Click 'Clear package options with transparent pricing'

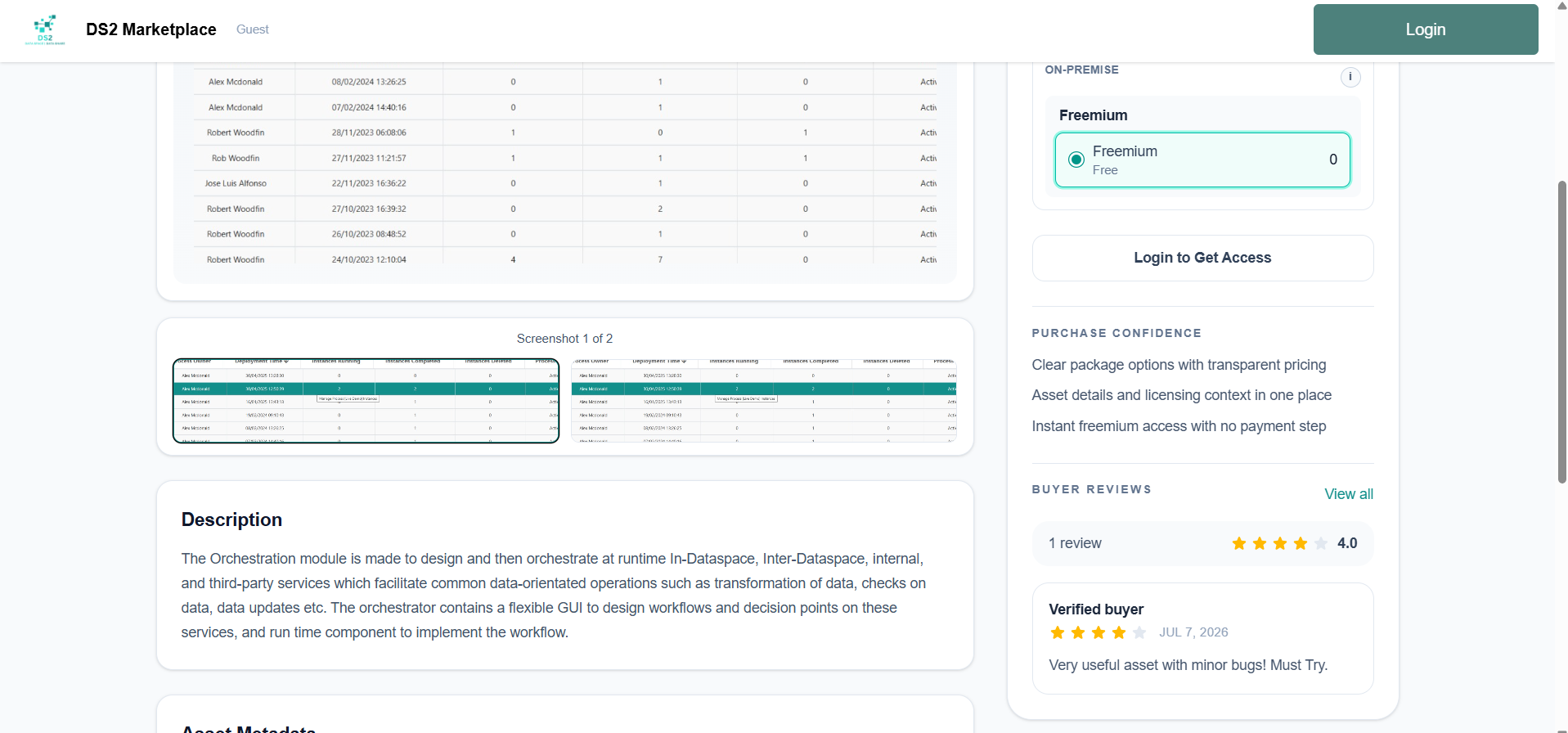[x=1179, y=365]
